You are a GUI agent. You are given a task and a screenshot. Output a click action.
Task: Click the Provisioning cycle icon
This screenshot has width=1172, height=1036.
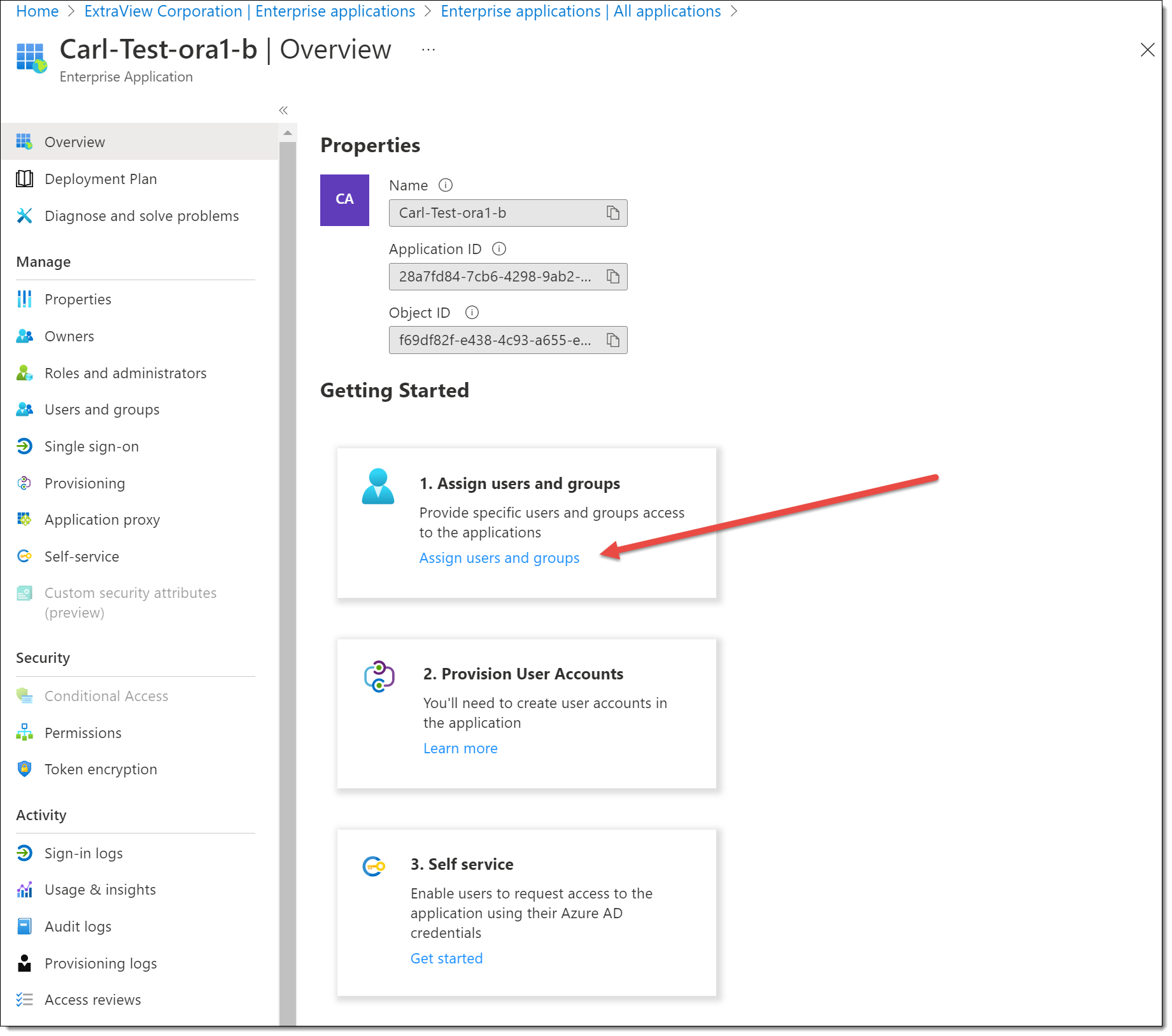coord(24,483)
